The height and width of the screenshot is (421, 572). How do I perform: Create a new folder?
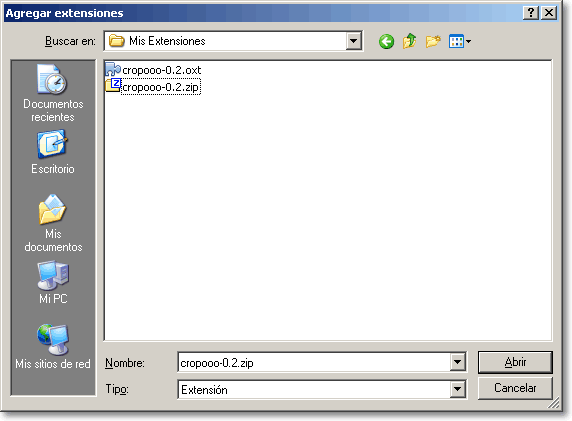(433, 41)
